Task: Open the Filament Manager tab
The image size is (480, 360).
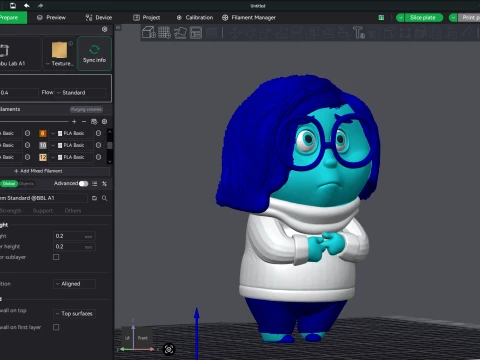Action: pyautogui.click(x=249, y=18)
